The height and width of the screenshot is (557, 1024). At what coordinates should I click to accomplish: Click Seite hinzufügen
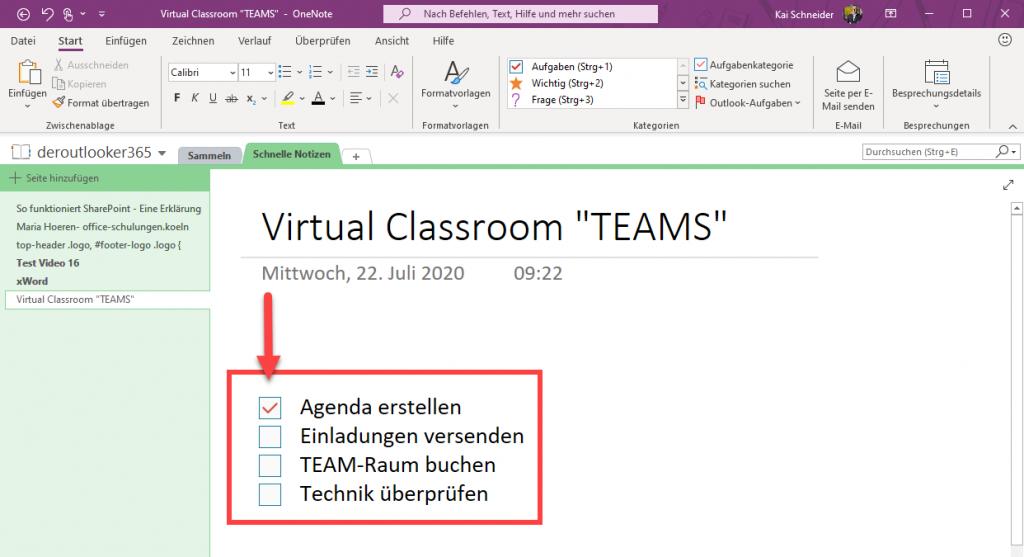click(x=55, y=178)
